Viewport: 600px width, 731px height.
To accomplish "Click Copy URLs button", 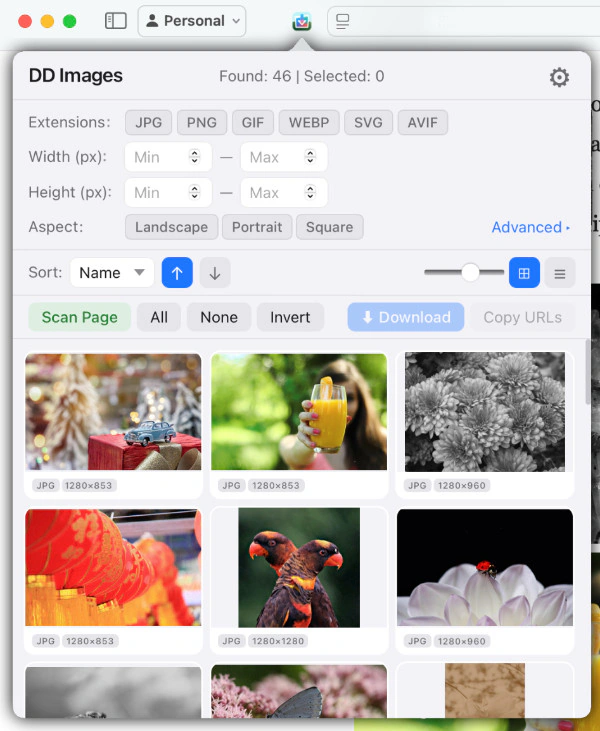I will (x=523, y=317).
